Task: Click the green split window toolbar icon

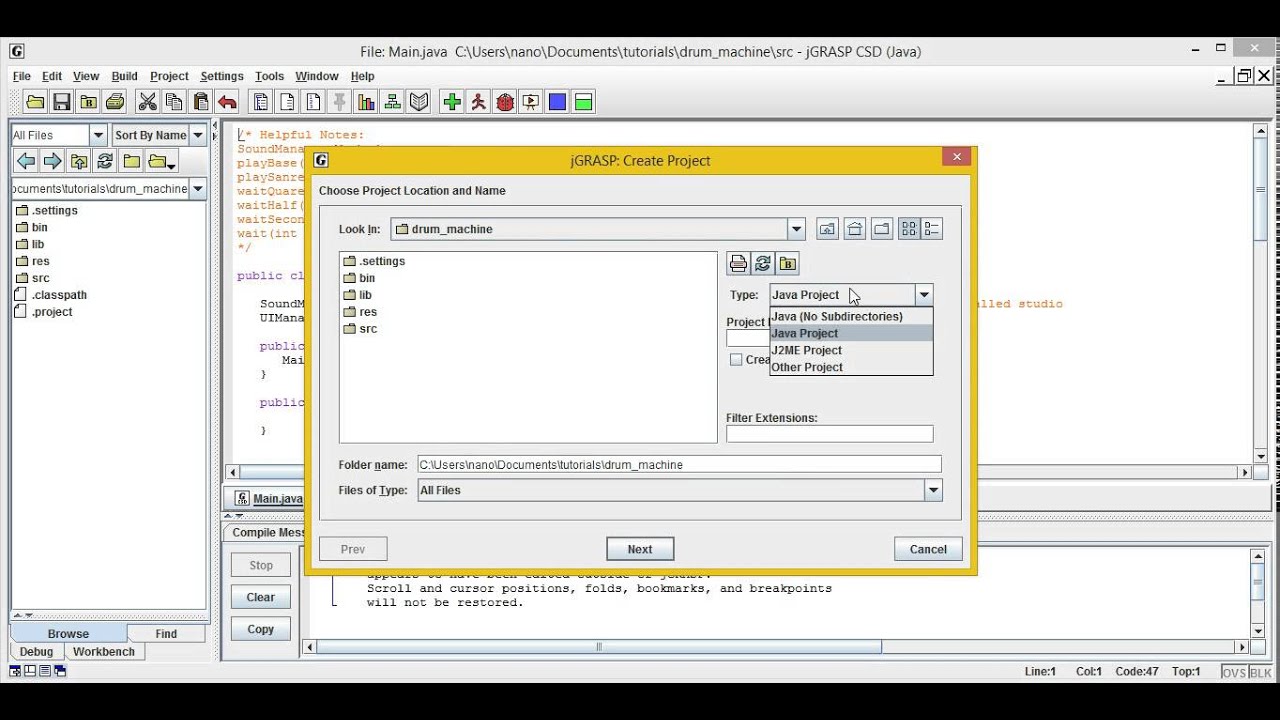Action: coord(584,101)
